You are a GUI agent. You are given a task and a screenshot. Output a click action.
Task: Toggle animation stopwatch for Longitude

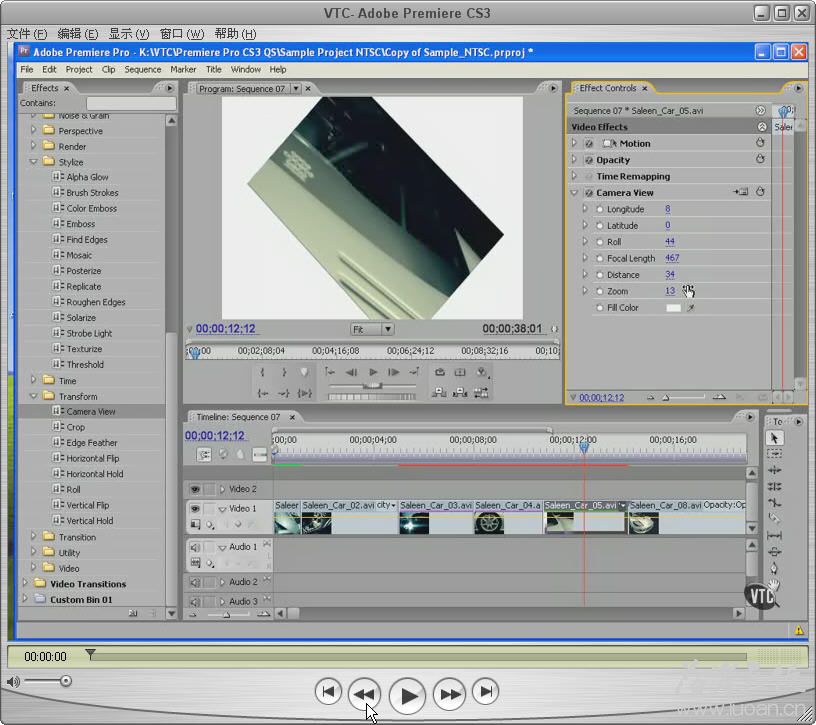click(x=600, y=209)
